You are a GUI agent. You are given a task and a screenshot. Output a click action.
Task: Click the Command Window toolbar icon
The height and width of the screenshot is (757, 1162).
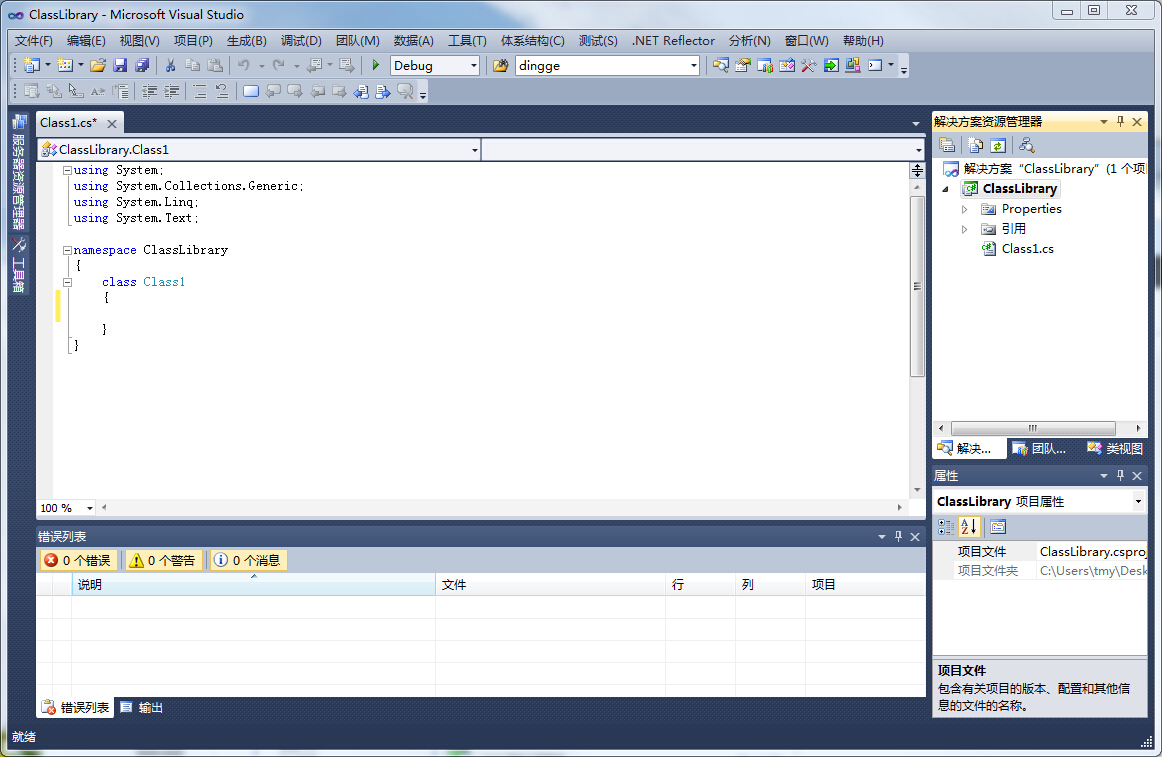coord(875,65)
